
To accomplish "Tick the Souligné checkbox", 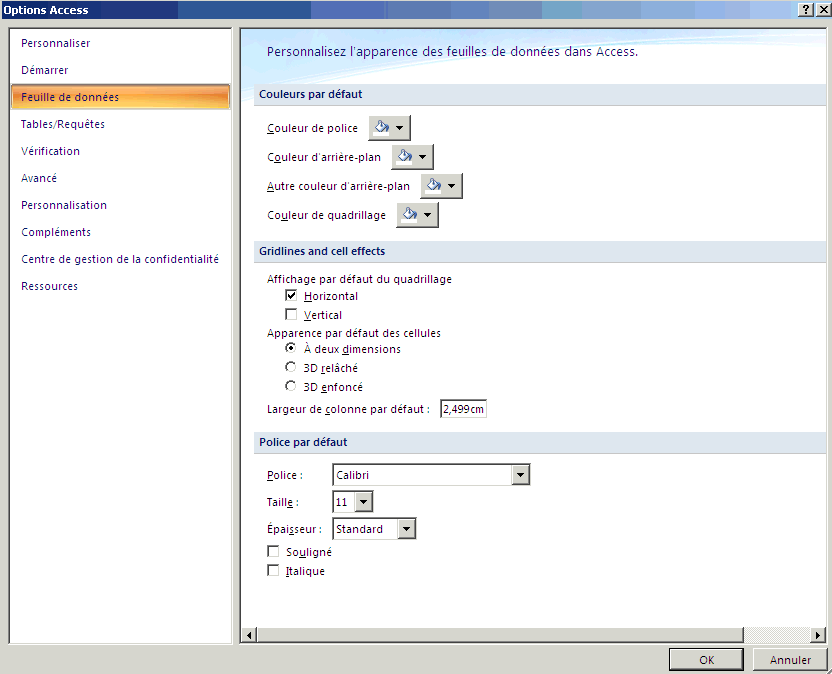I will [274, 552].
